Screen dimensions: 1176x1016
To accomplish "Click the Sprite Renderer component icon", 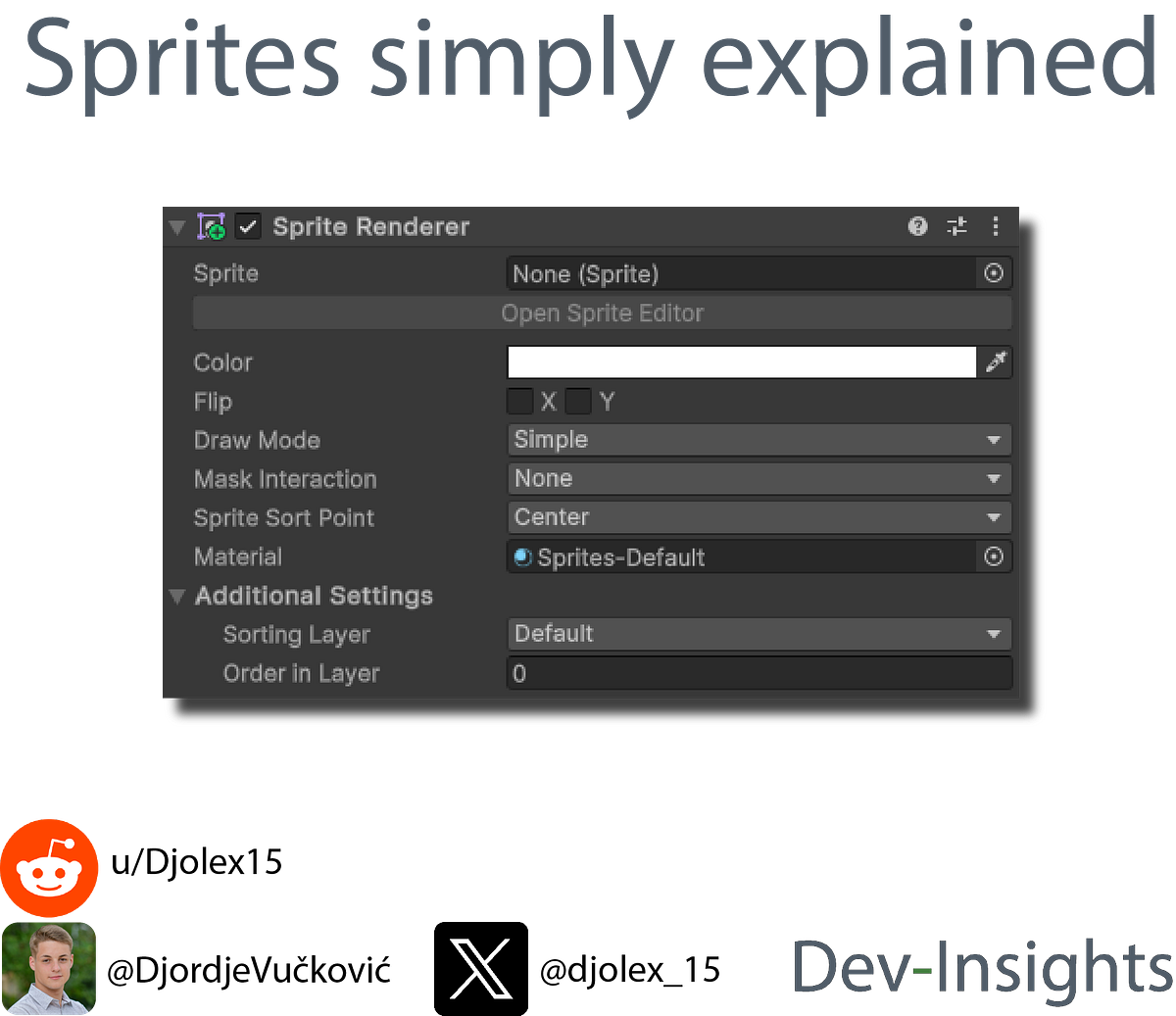I will coord(212,226).
